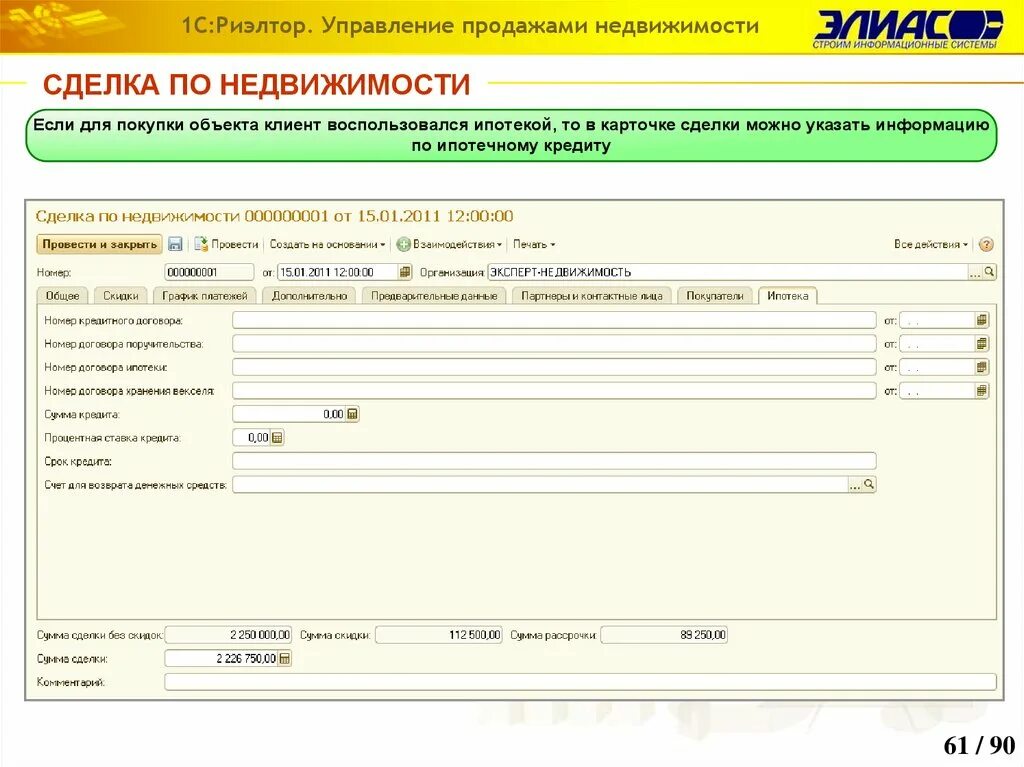This screenshot has height=767, width=1024.
Task: Open the Все действия dropdown
Action: (931, 244)
